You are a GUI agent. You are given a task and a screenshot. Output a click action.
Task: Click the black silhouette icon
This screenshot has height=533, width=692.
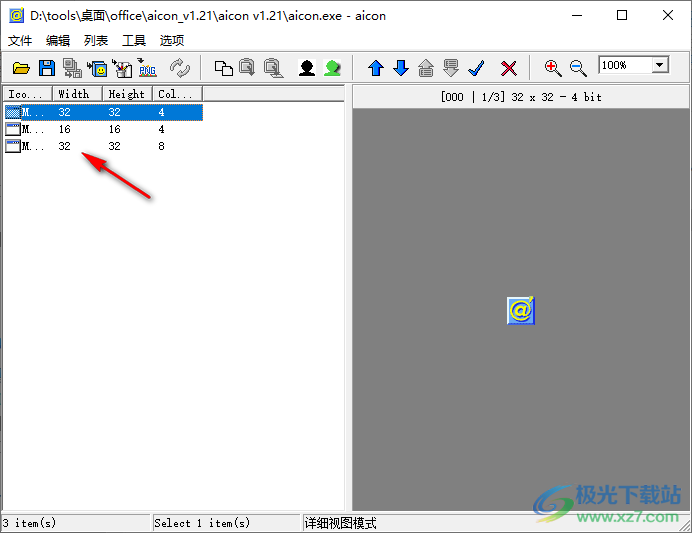(x=307, y=68)
